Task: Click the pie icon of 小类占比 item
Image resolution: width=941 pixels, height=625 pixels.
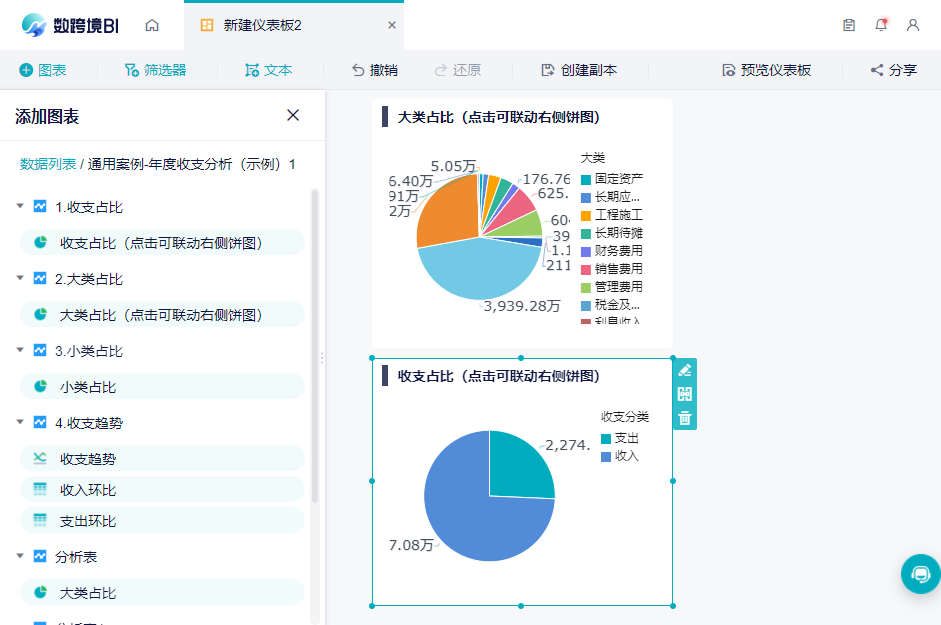Action: [40, 386]
